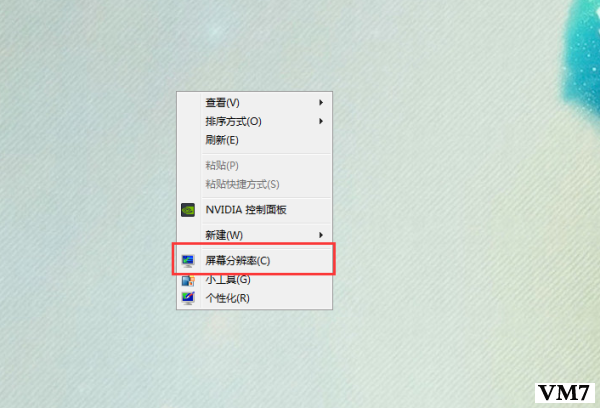Click the disabled 粘贴快捷方式(S) item
600x408 pixels.
(254, 184)
